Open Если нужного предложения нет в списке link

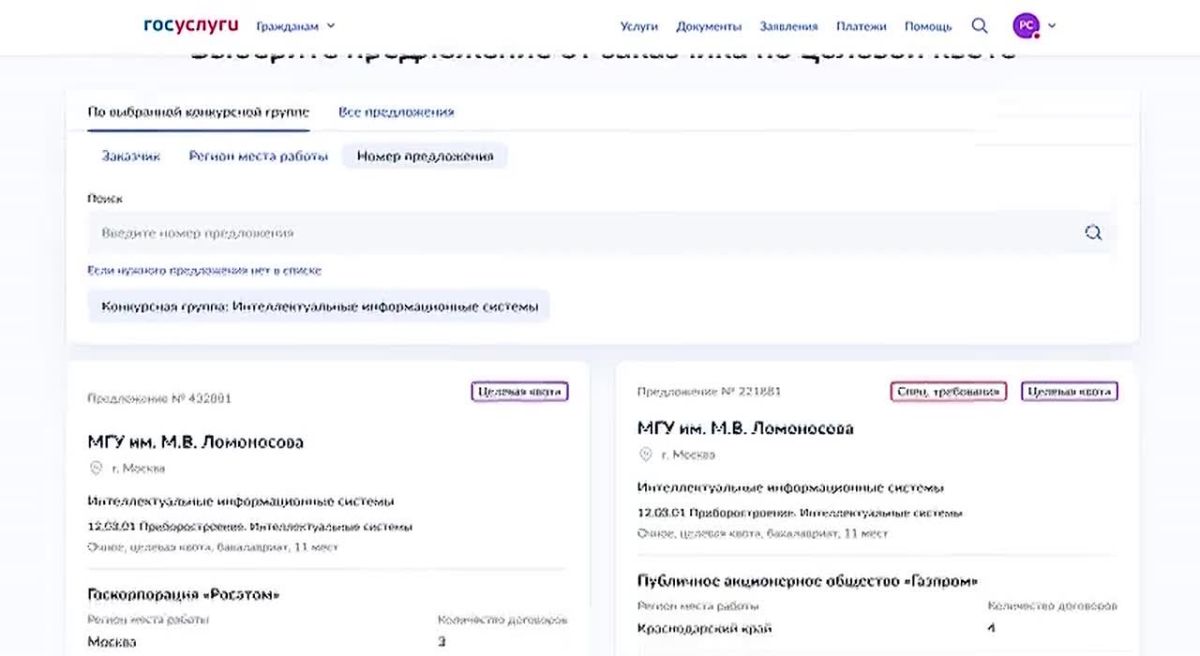pyautogui.click(x=204, y=271)
